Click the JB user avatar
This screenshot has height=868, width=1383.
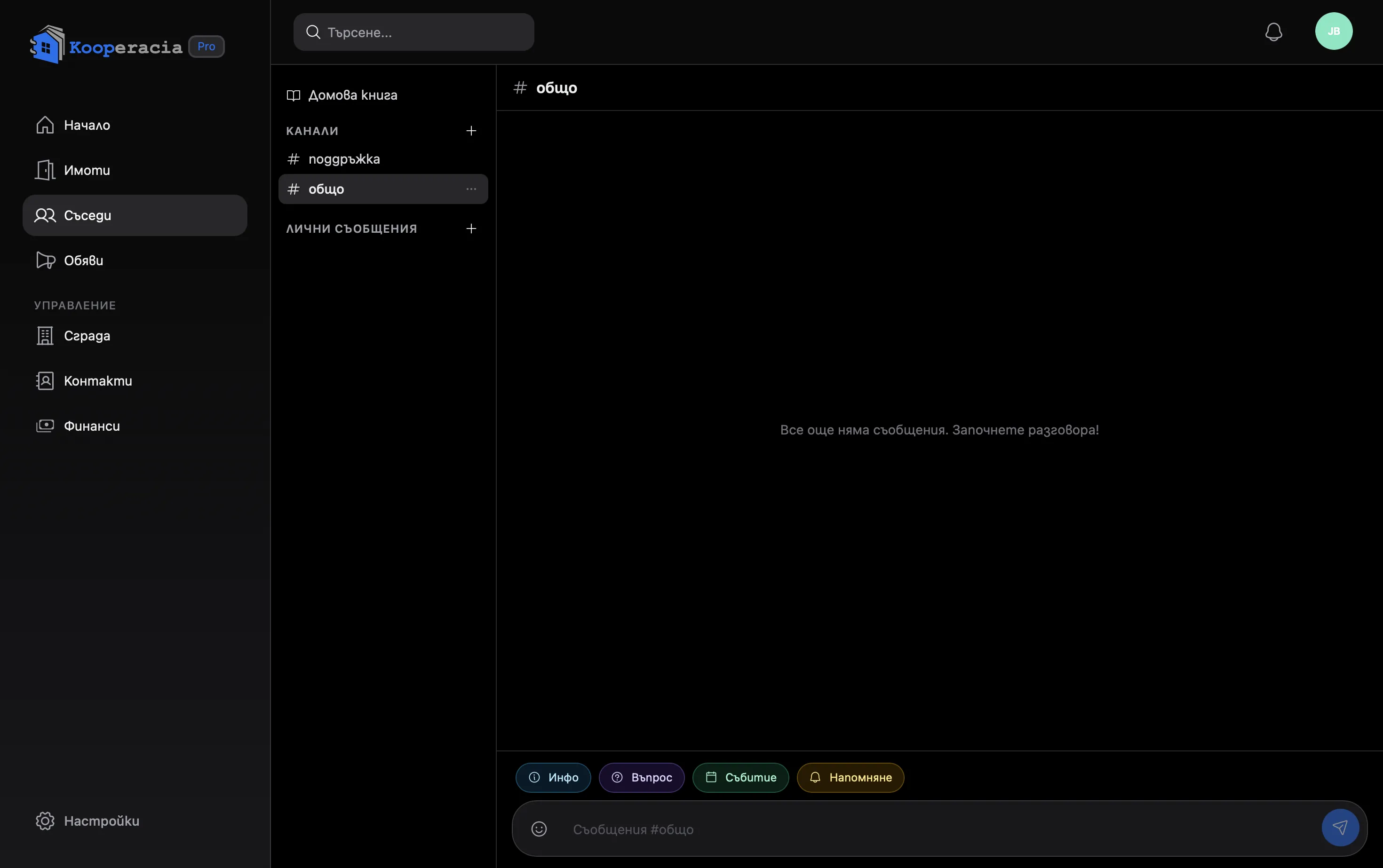1334,31
